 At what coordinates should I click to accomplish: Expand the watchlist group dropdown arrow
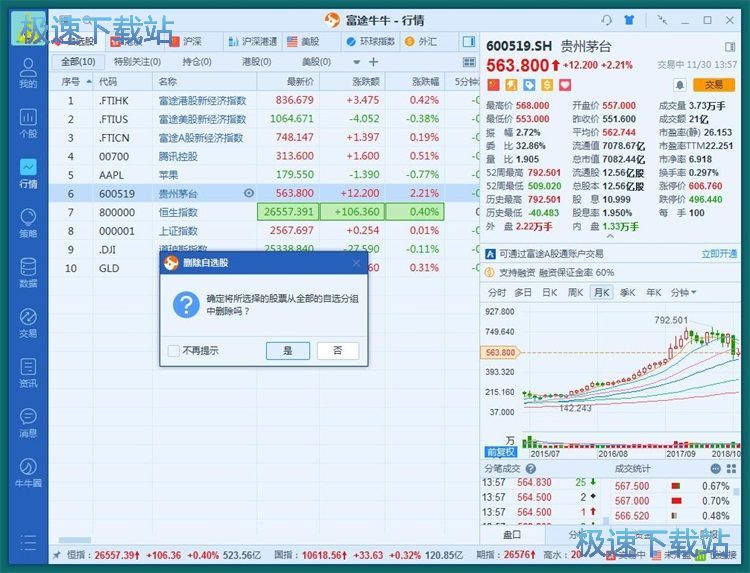point(356,62)
